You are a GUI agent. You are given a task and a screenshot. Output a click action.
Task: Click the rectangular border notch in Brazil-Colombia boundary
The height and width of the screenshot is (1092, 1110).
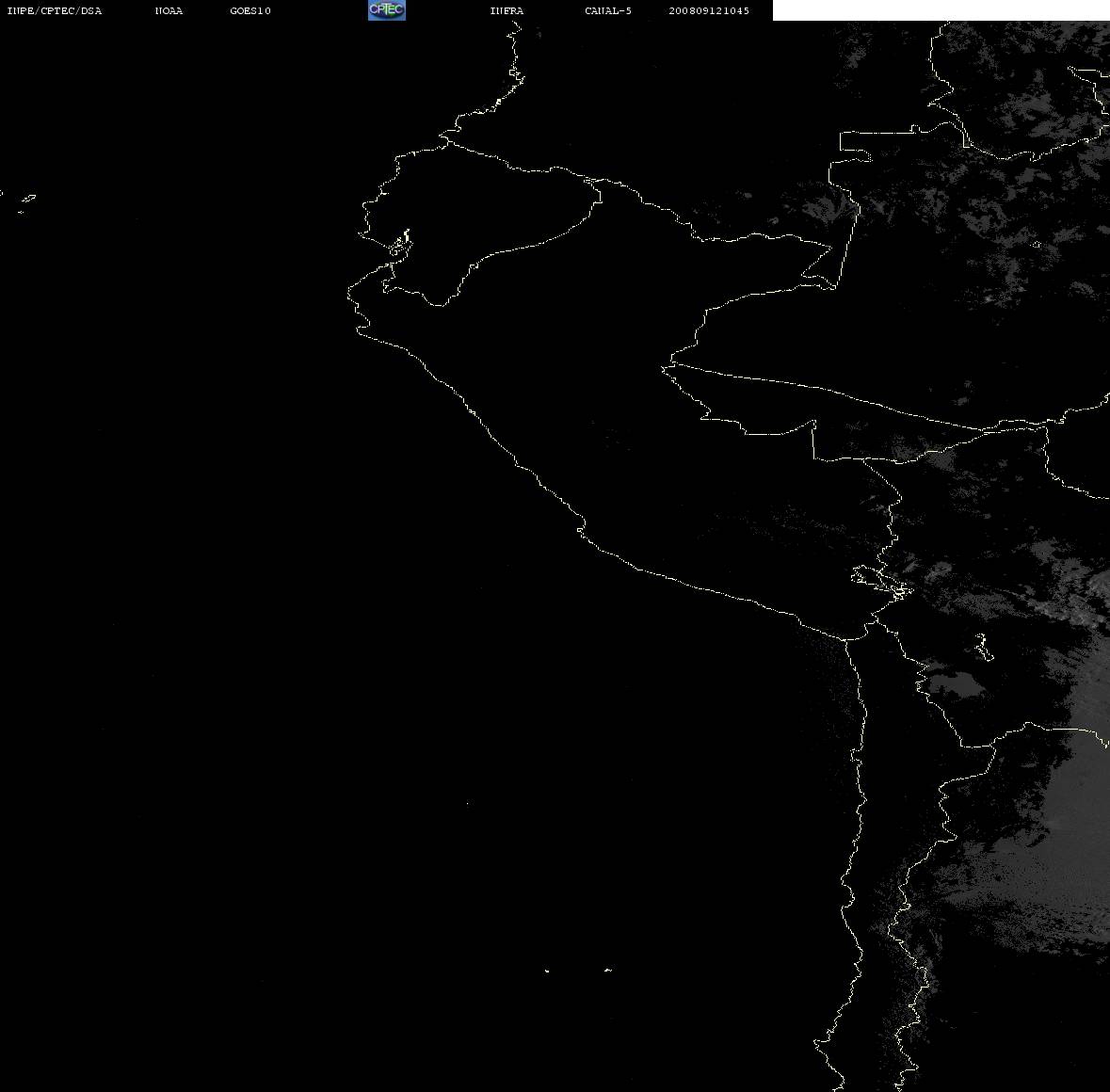[x=856, y=147]
